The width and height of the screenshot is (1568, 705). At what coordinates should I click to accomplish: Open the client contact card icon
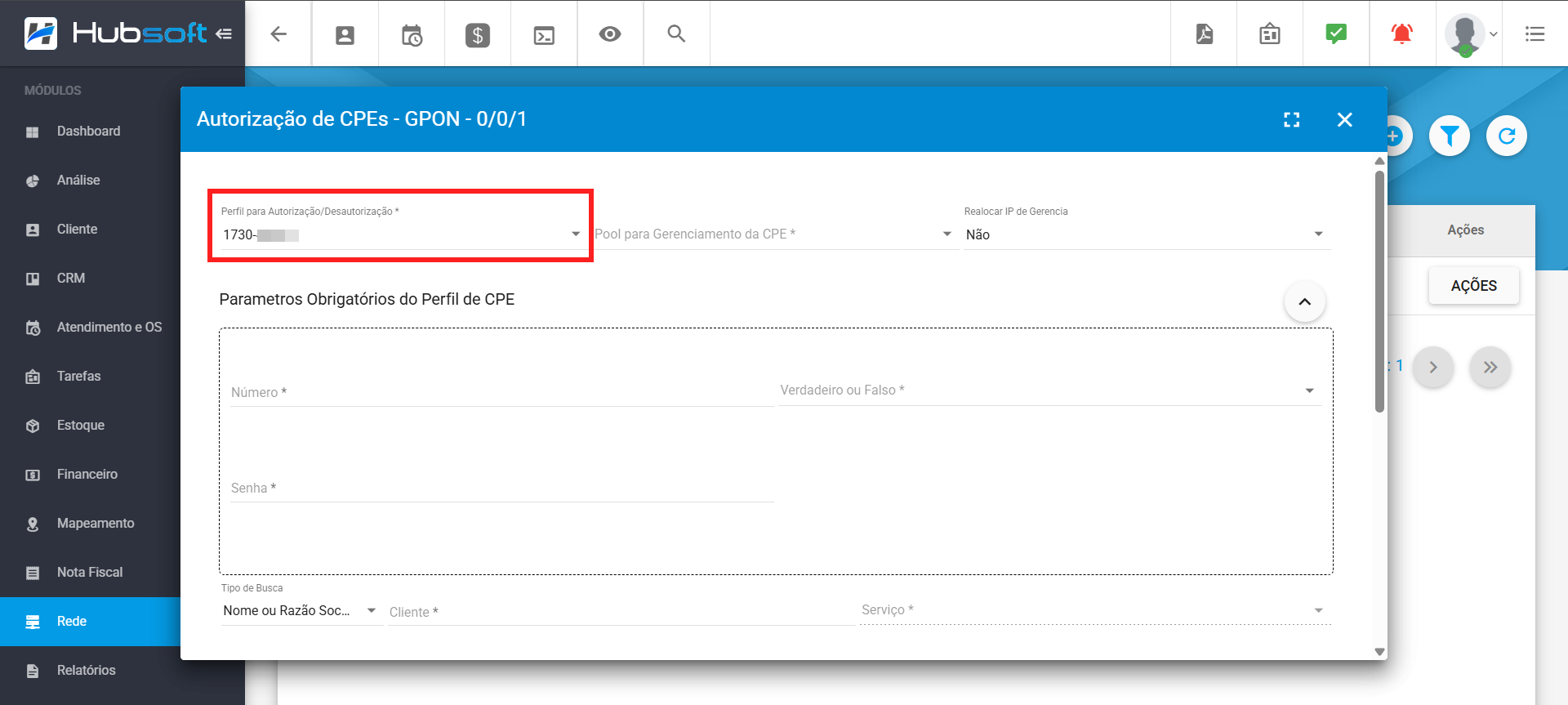[345, 34]
